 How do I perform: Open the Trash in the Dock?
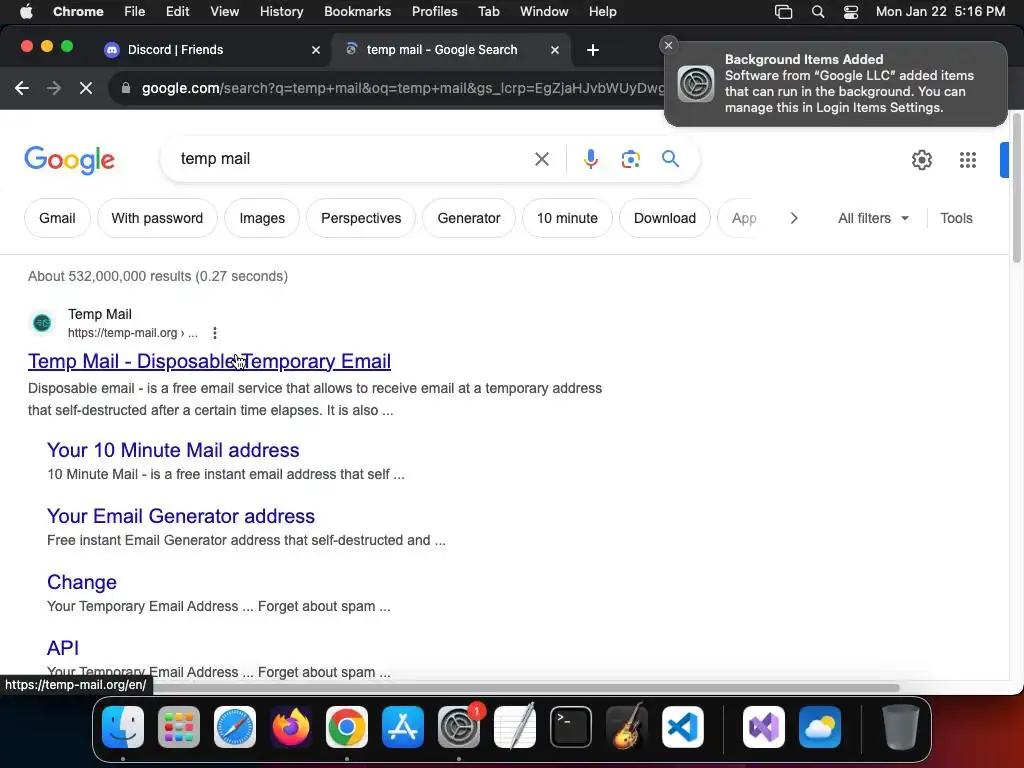click(901, 727)
